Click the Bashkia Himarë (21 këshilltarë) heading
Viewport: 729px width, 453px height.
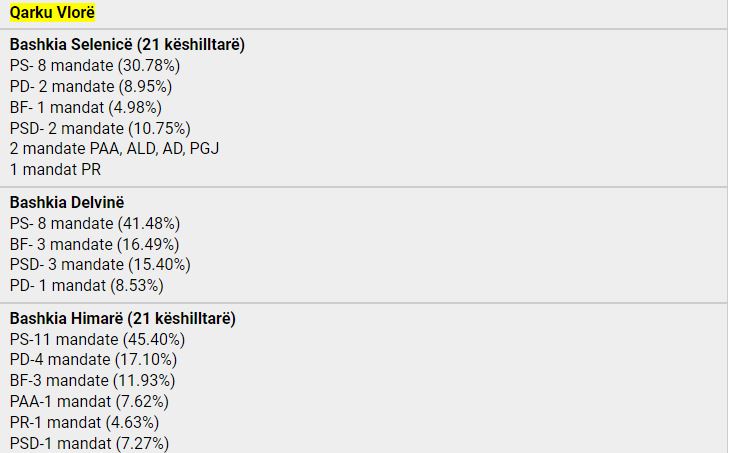click(x=122, y=318)
